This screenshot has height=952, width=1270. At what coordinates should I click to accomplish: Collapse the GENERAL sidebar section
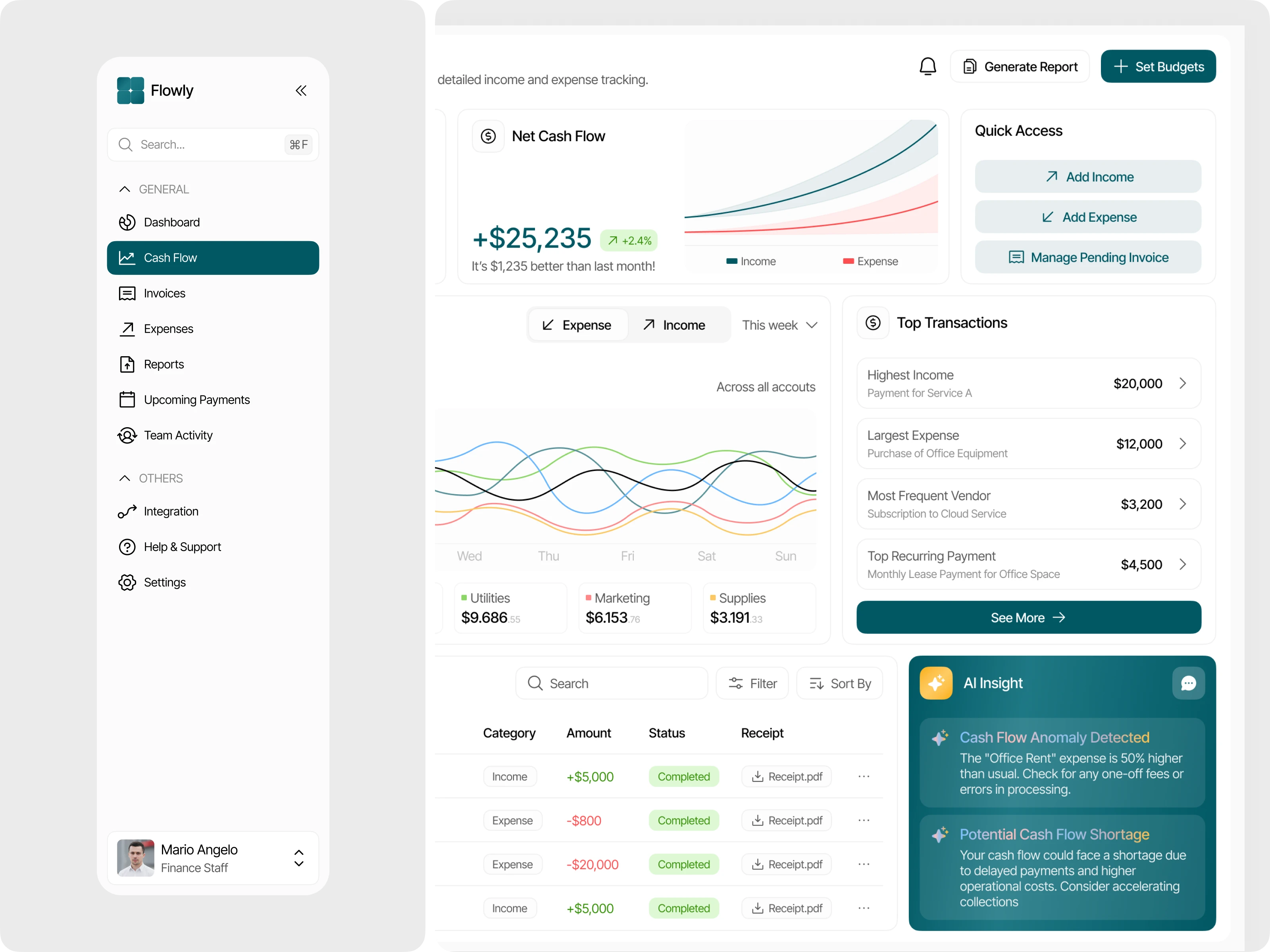pos(125,189)
